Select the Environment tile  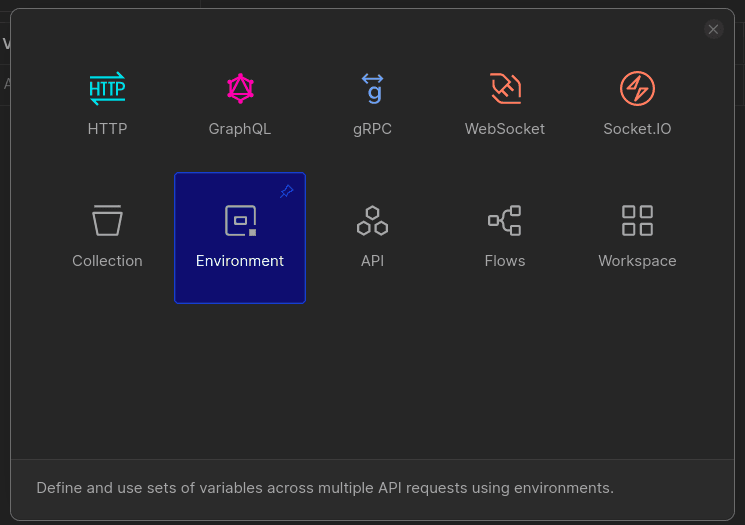click(x=240, y=238)
